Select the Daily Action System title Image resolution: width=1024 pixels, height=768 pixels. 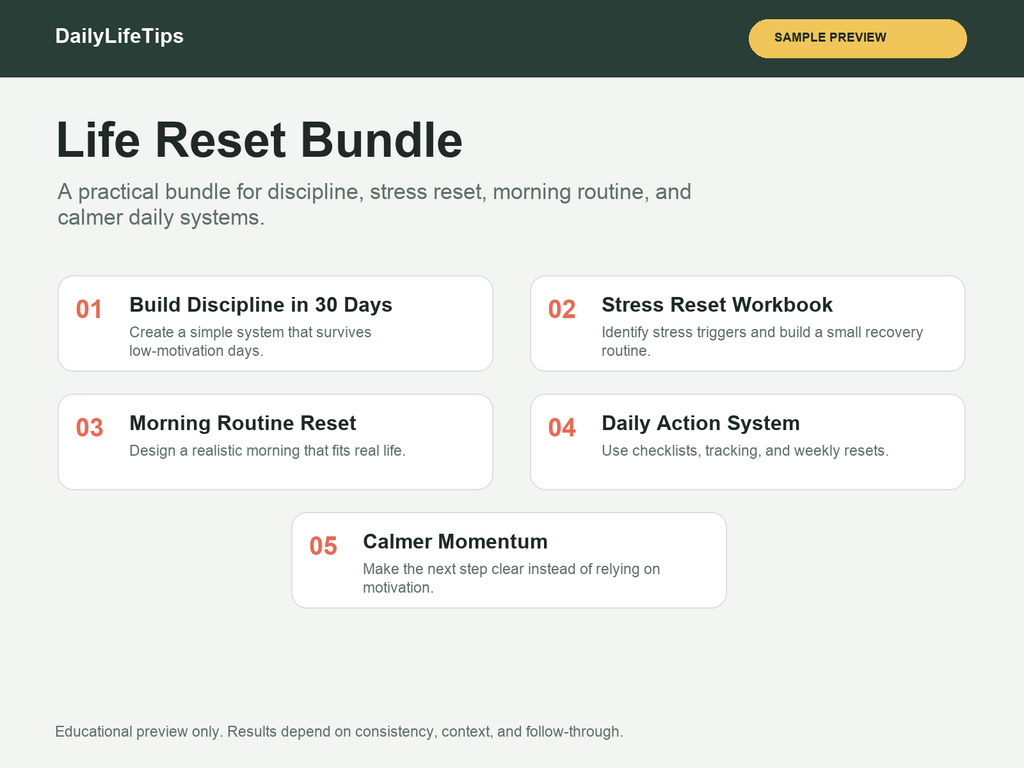pyautogui.click(x=700, y=423)
